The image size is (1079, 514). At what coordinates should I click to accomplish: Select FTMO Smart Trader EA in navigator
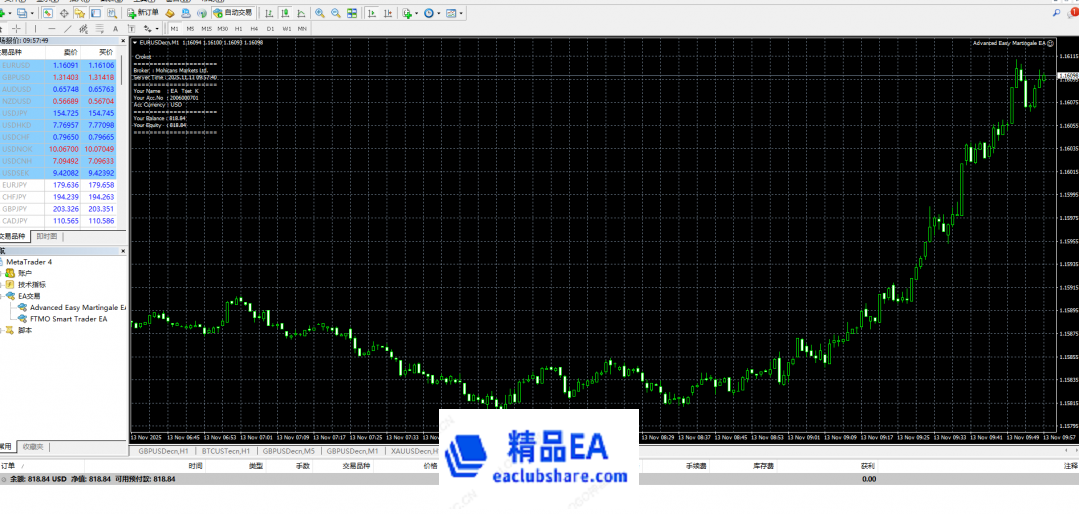68,319
